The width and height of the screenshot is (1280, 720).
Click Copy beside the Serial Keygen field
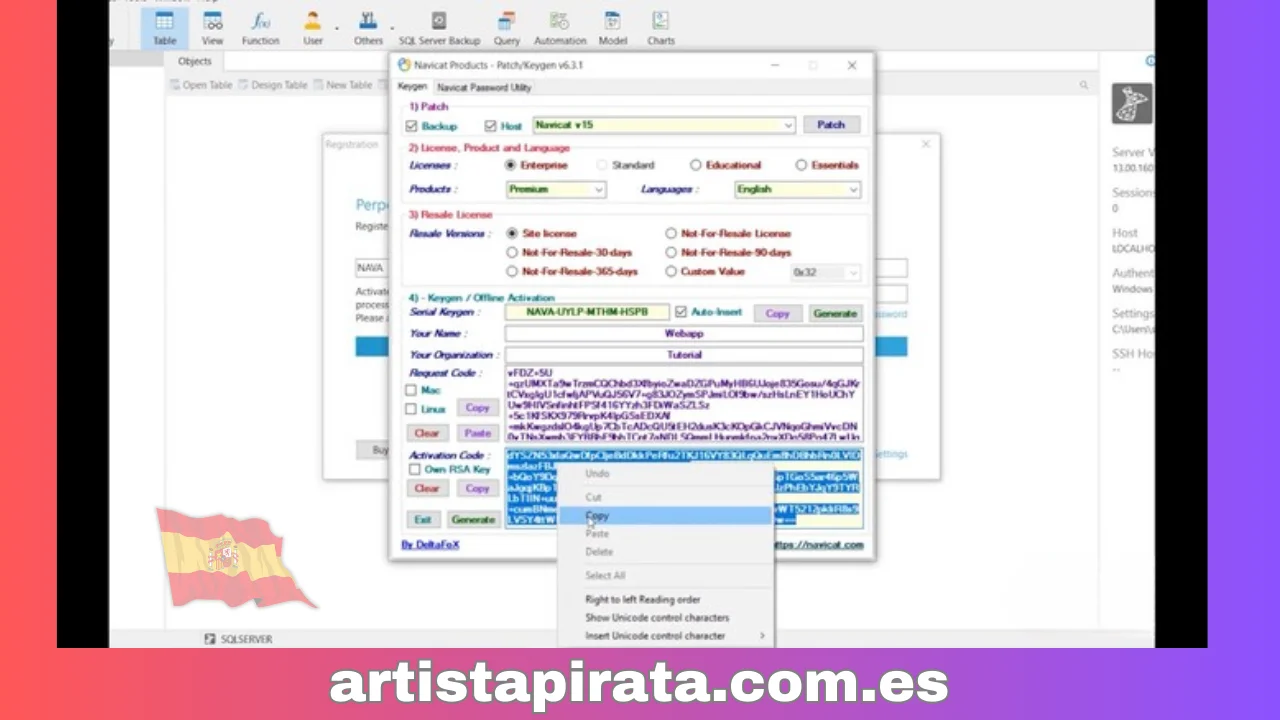coord(778,313)
